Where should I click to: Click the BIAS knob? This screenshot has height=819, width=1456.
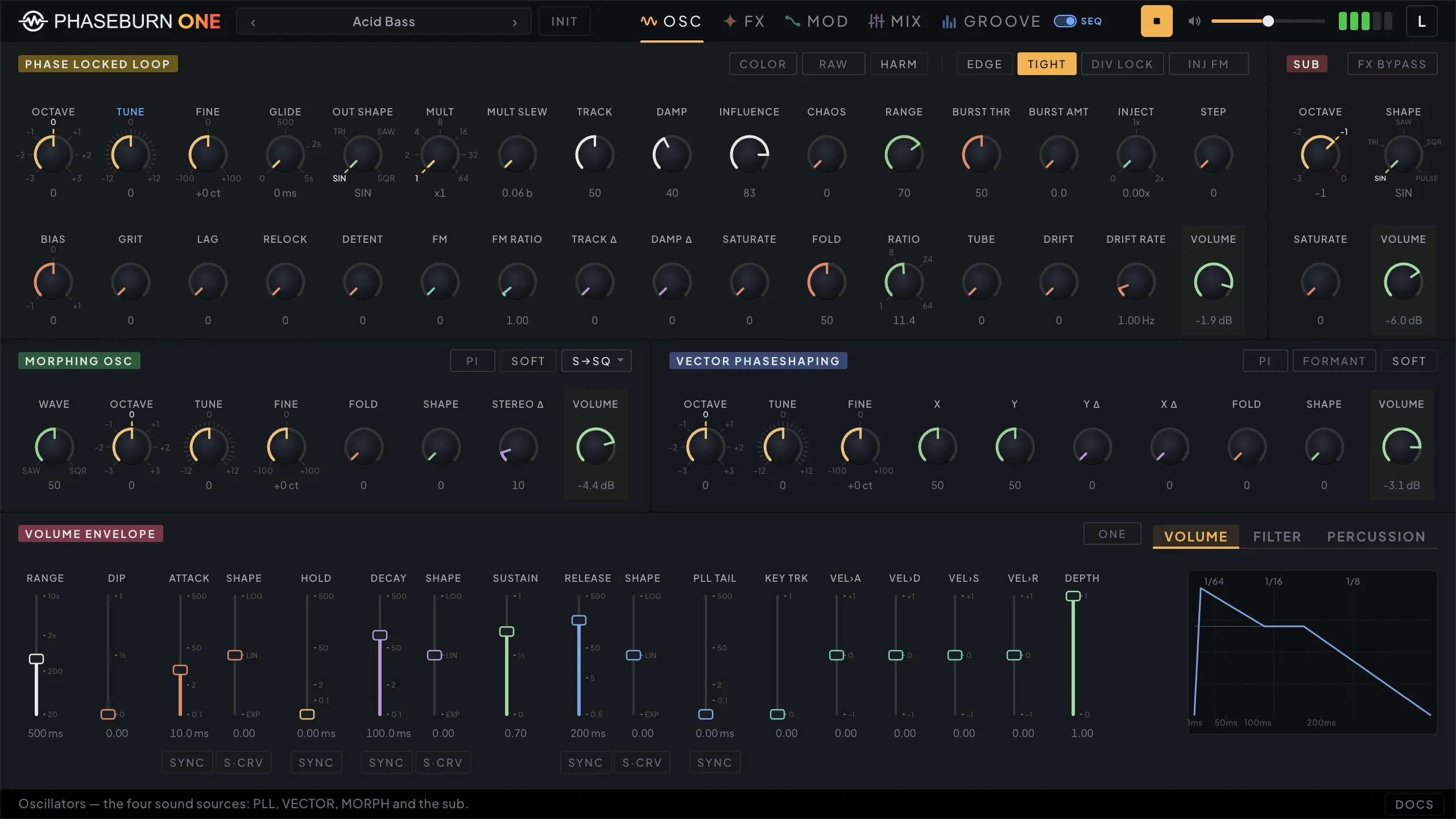click(53, 282)
